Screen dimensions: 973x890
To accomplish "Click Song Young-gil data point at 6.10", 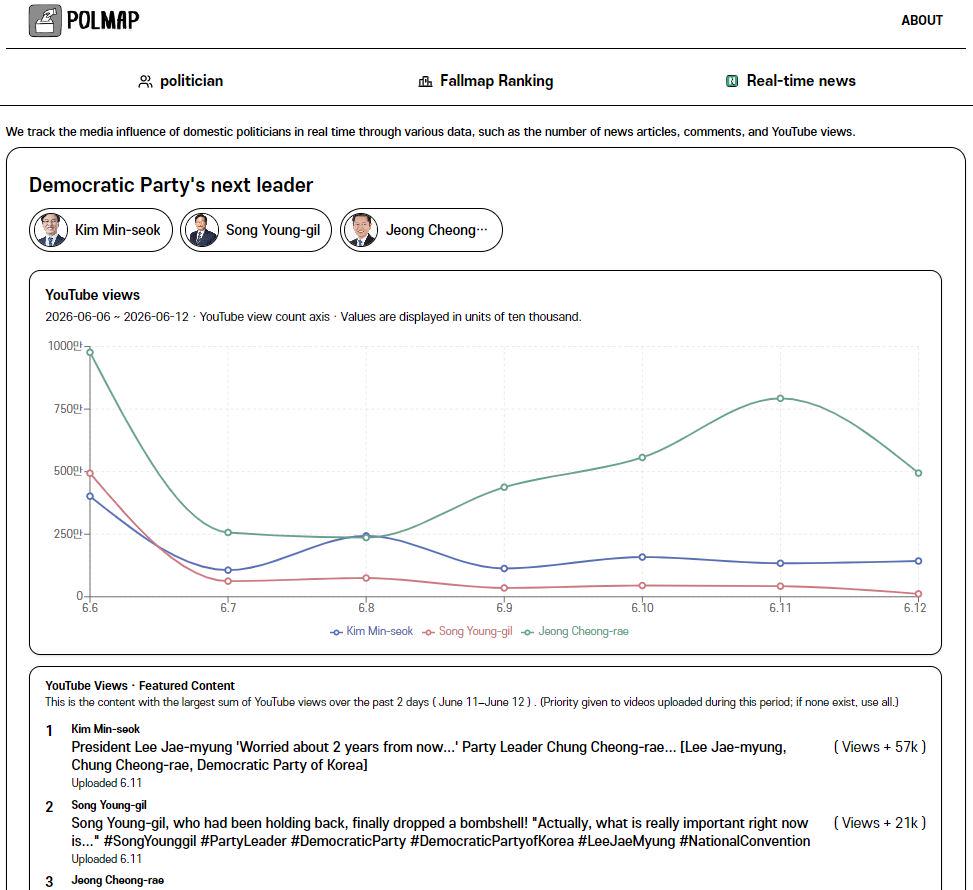I will click(x=642, y=586).
